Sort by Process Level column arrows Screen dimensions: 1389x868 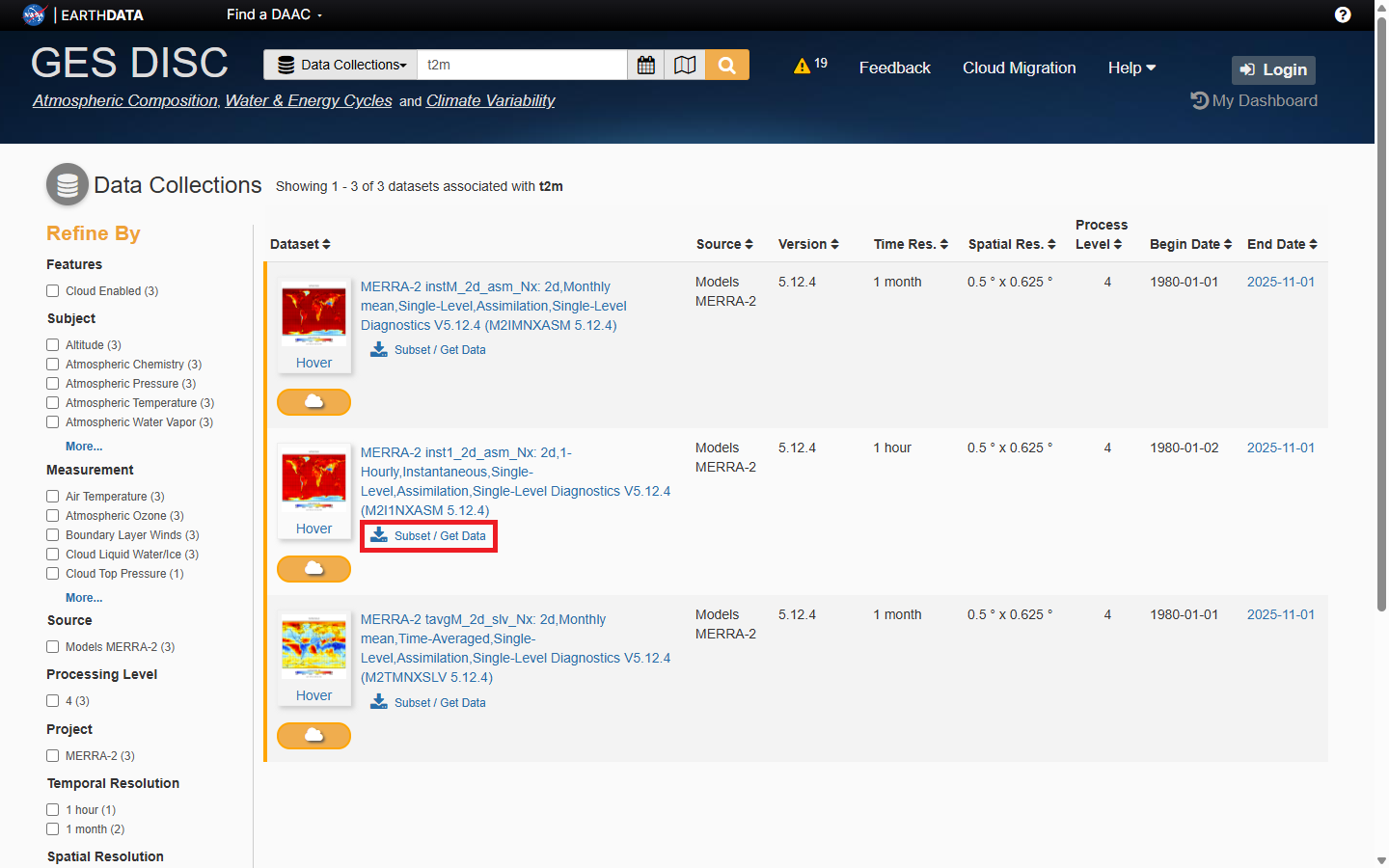click(1118, 244)
